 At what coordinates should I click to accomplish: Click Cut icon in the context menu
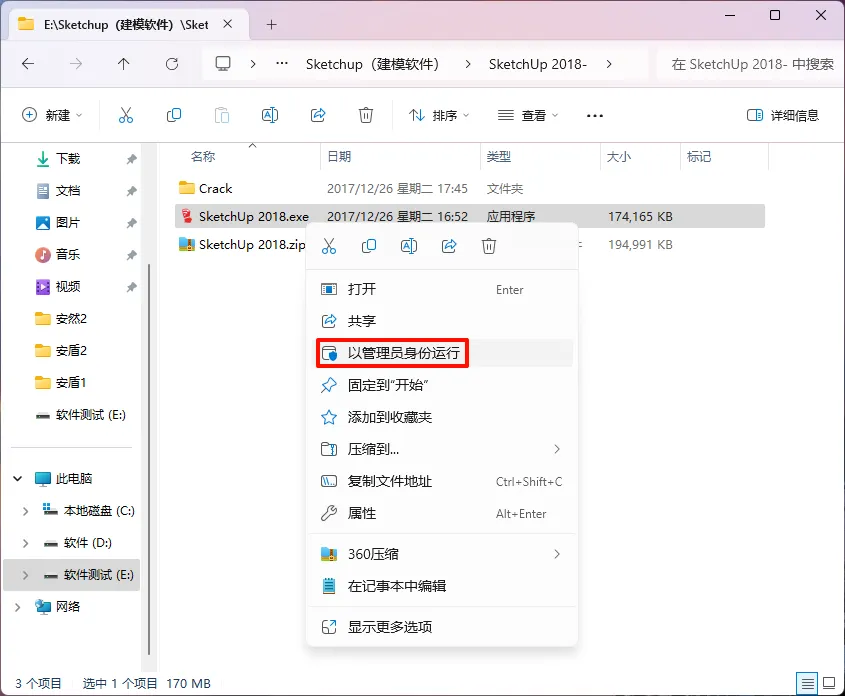pos(329,246)
